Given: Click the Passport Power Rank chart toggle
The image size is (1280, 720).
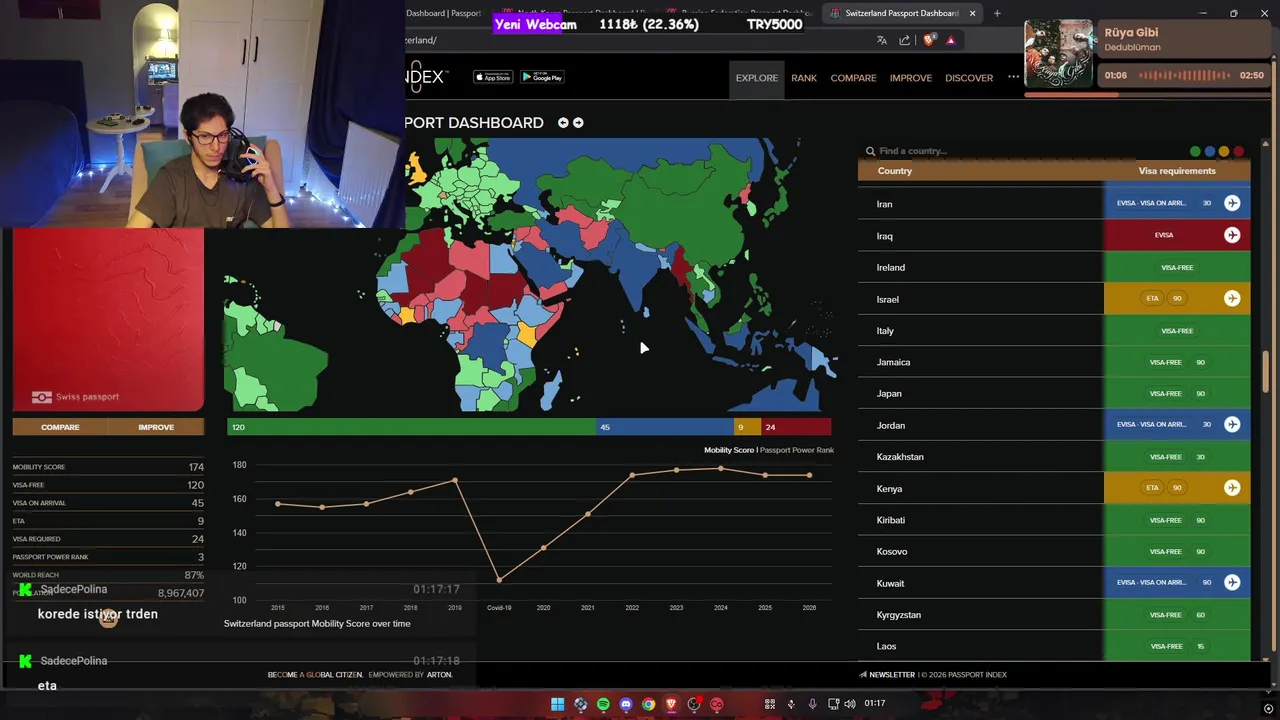Looking at the screenshot, I should point(797,450).
